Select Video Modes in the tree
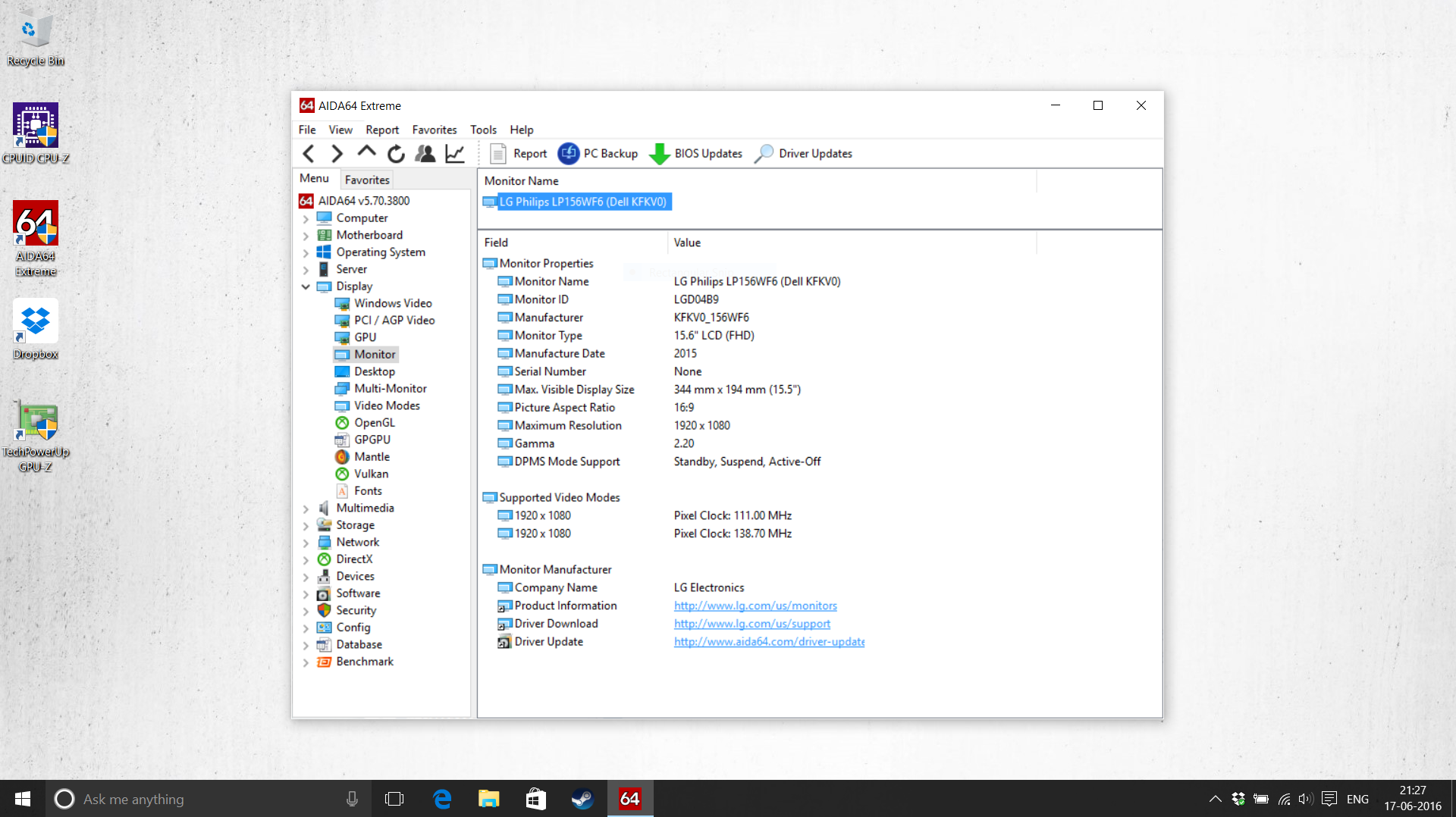Viewport: 1456px width, 817px height. 387,405
